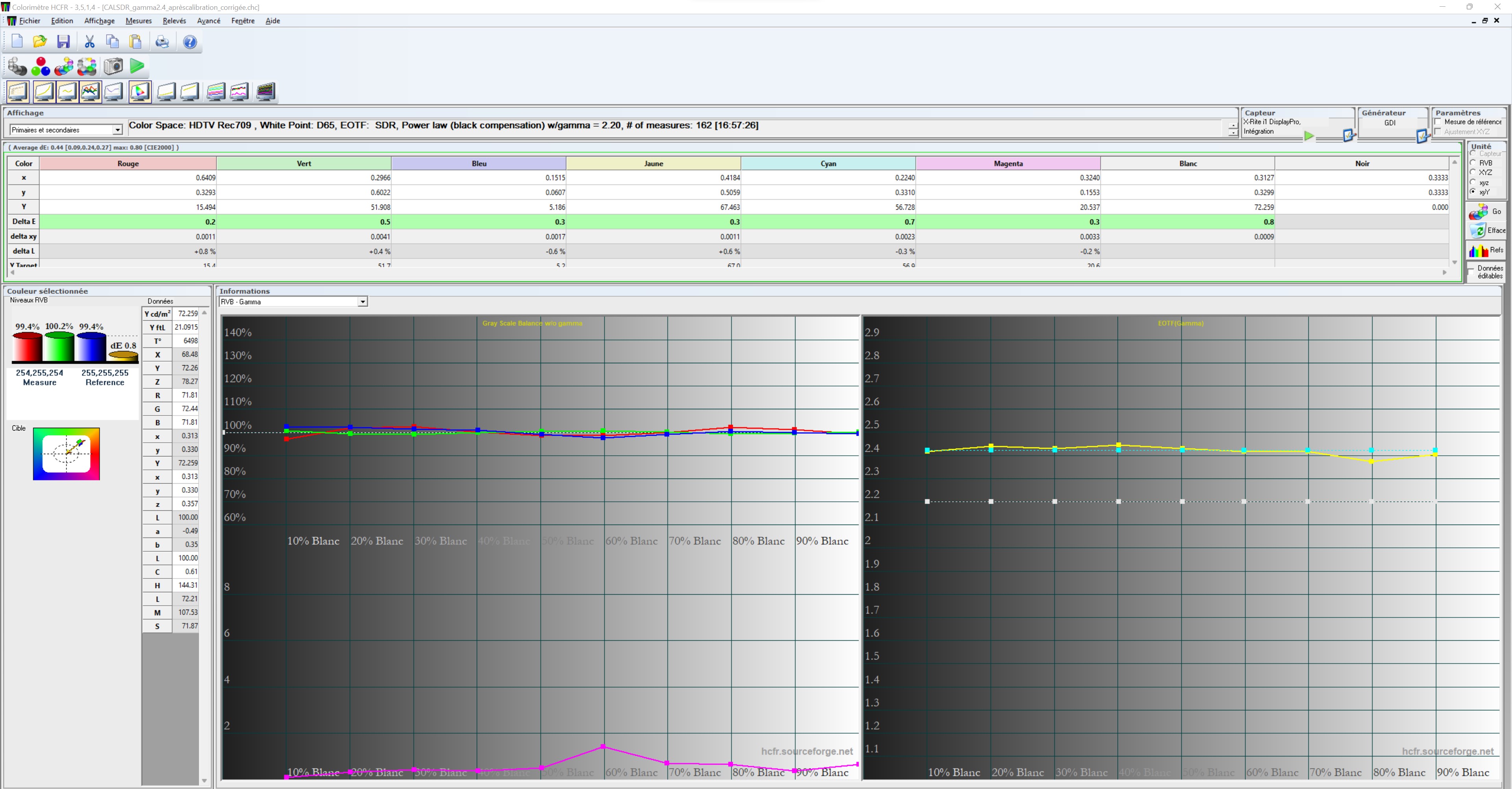Measure primaries with red, green, blue spheres icon
This screenshot has width=1512, height=789.
[x=41, y=66]
